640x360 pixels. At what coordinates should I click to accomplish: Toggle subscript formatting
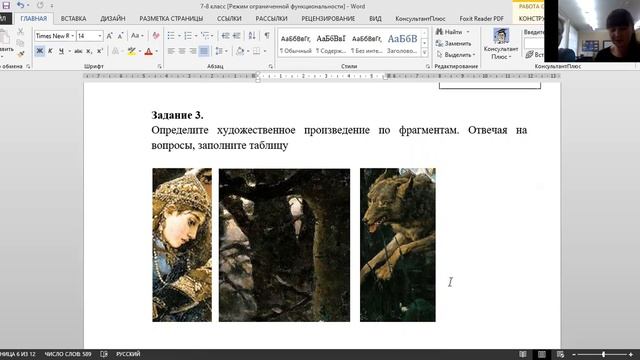[89, 51]
